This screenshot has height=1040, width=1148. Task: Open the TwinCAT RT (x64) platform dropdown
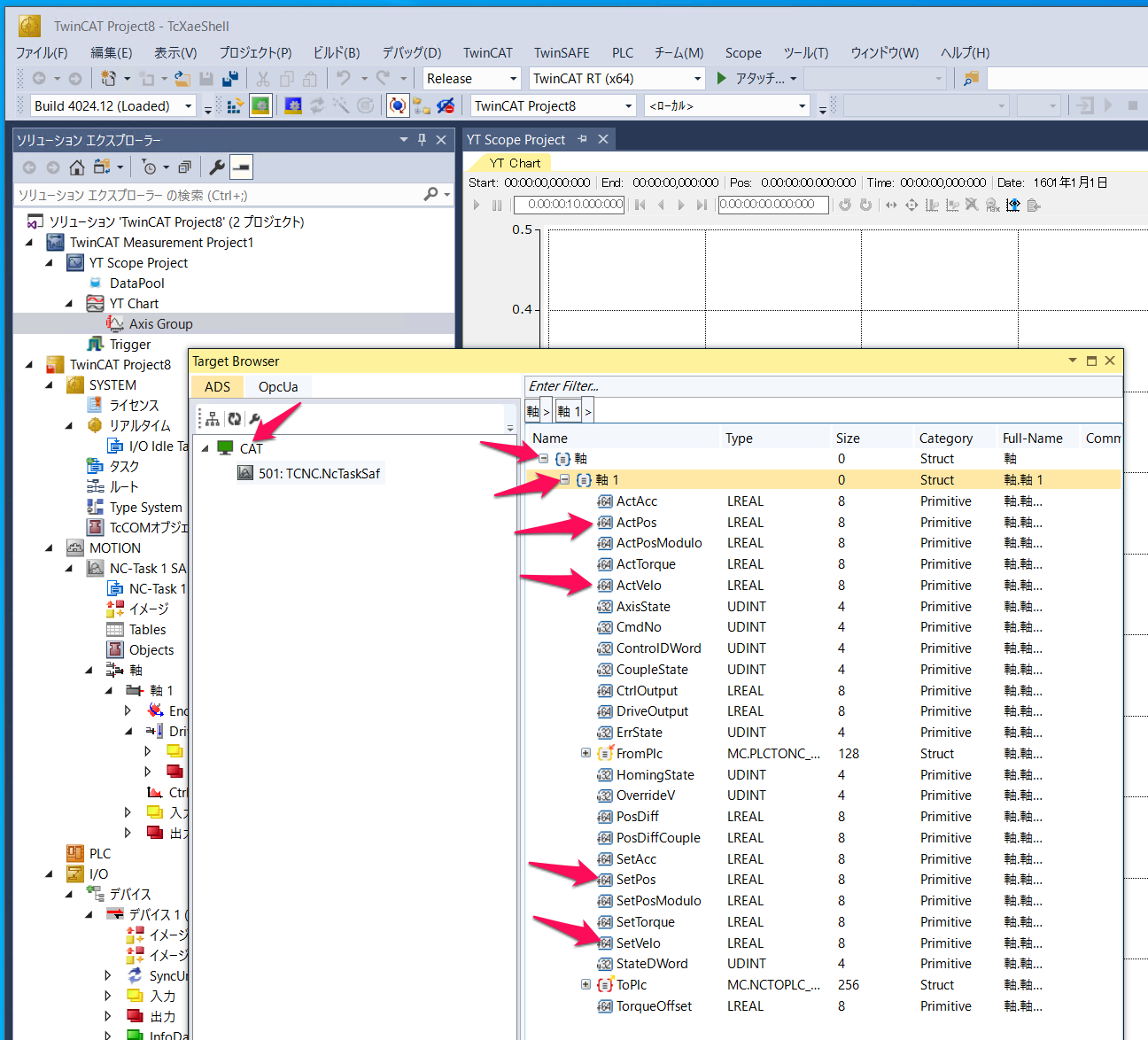tap(697, 79)
